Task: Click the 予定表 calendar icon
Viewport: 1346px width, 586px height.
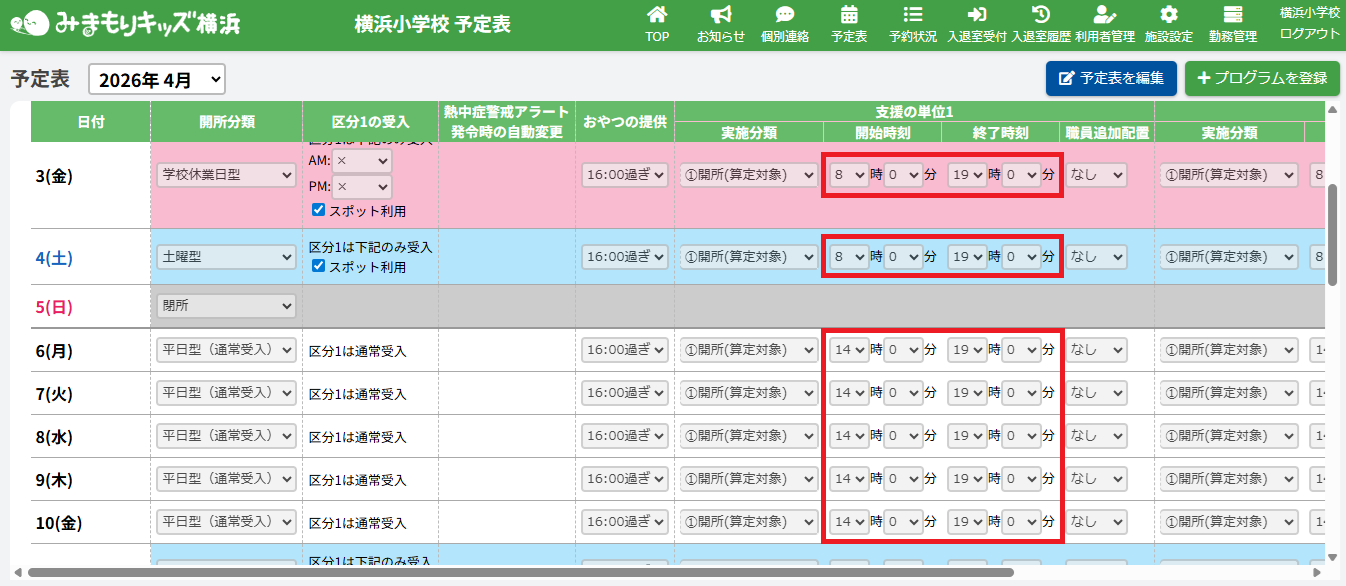Action: click(x=849, y=15)
